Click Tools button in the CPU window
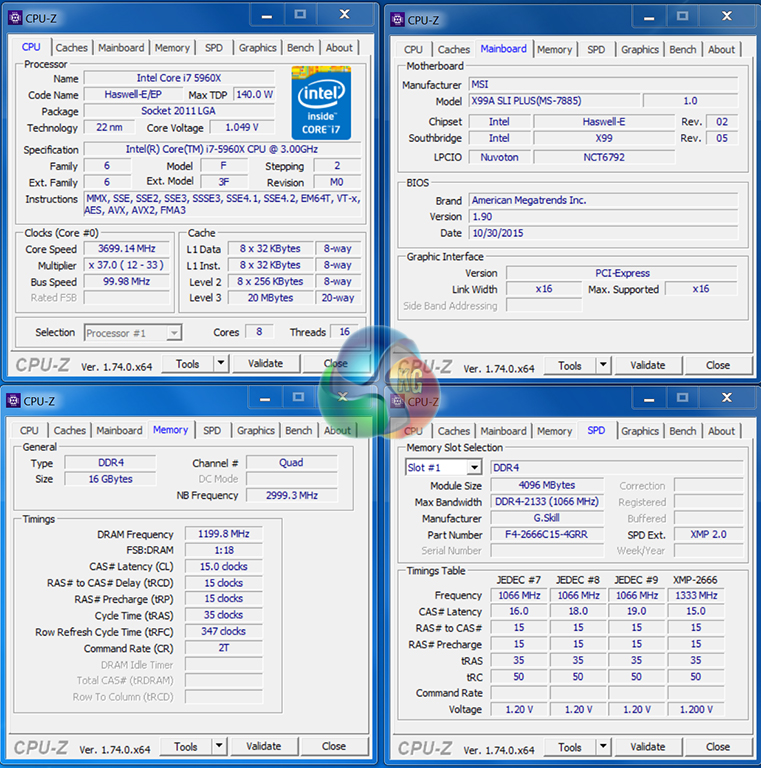Image resolution: width=761 pixels, height=768 pixels. click(x=188, y=363)
